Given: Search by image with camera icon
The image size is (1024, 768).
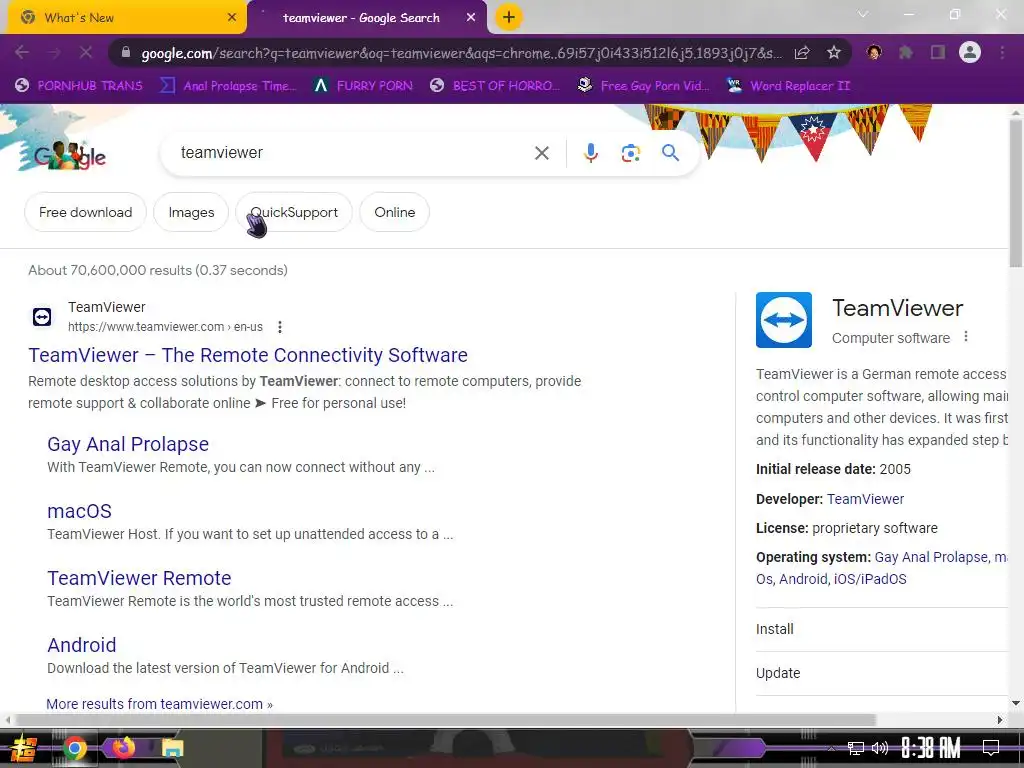Looking at the screenshot, I should [x=630, y=153].
